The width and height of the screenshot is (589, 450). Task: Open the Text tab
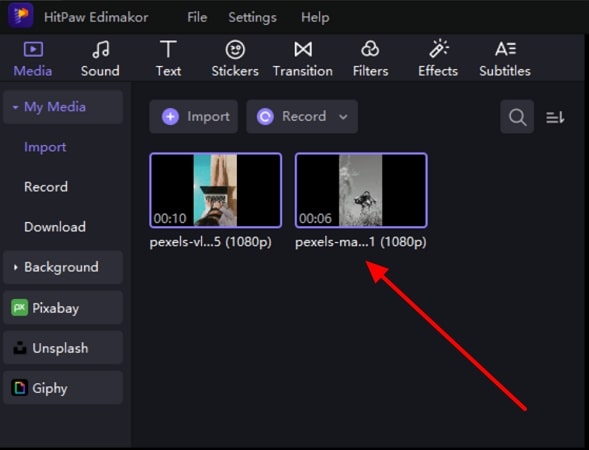(168, 59)
